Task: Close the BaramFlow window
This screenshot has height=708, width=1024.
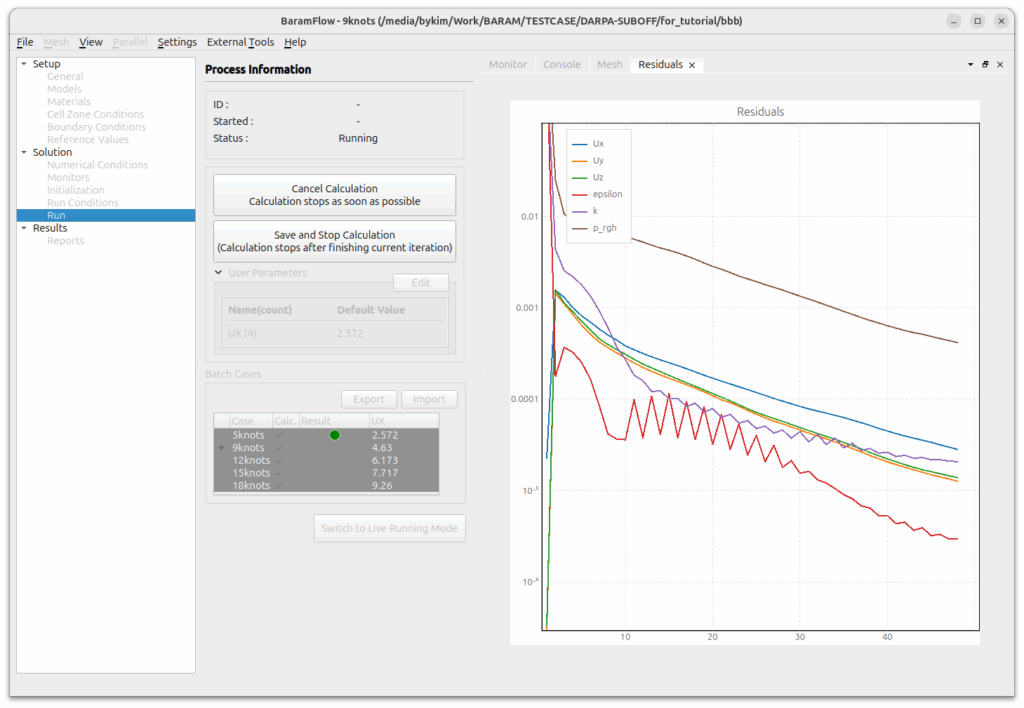Action: (x=1001, y=21)
